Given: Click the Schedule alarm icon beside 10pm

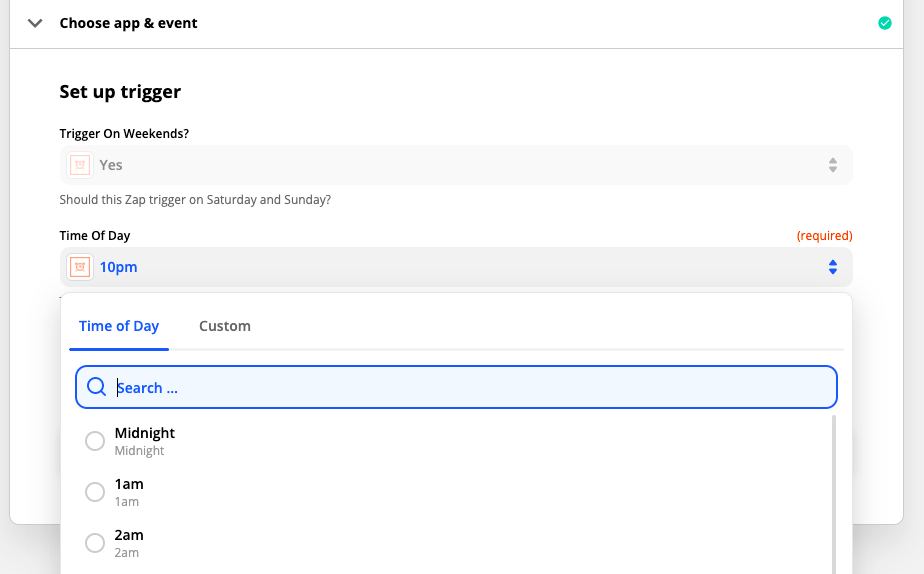Looking at the screenshot, I should pyautogui.click(x=80, y=267).
